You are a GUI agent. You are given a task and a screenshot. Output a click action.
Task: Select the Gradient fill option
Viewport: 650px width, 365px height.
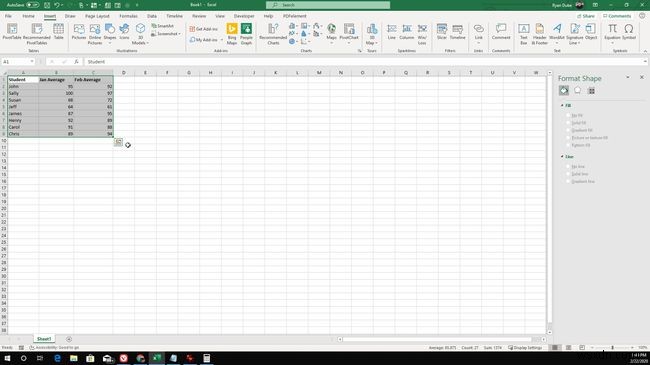580,130
